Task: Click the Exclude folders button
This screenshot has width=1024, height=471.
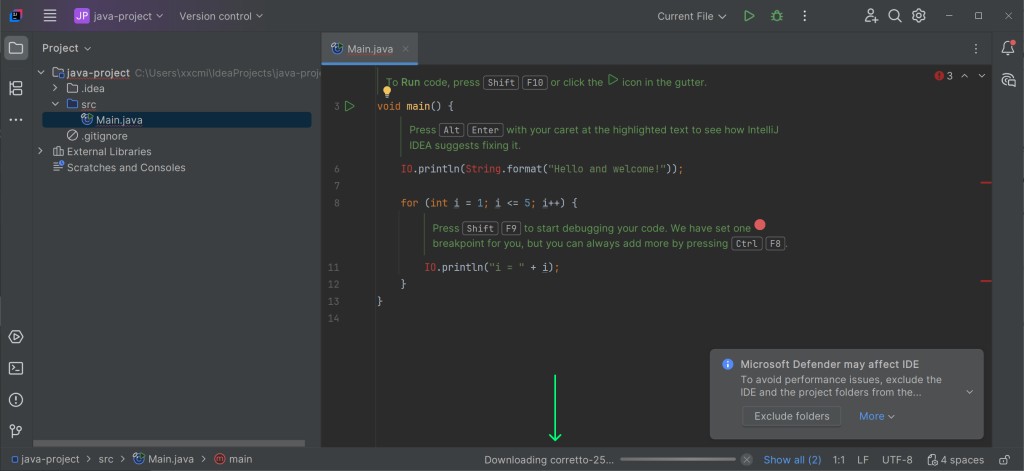Action: 791,416
